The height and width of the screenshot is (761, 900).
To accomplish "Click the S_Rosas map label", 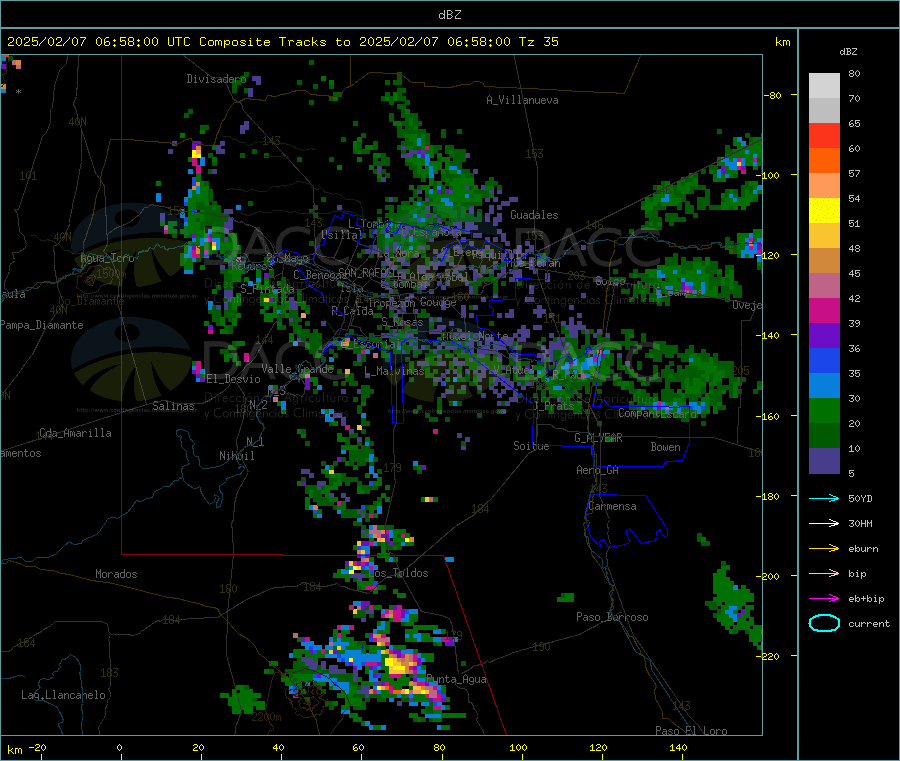I will pos(402,323).
